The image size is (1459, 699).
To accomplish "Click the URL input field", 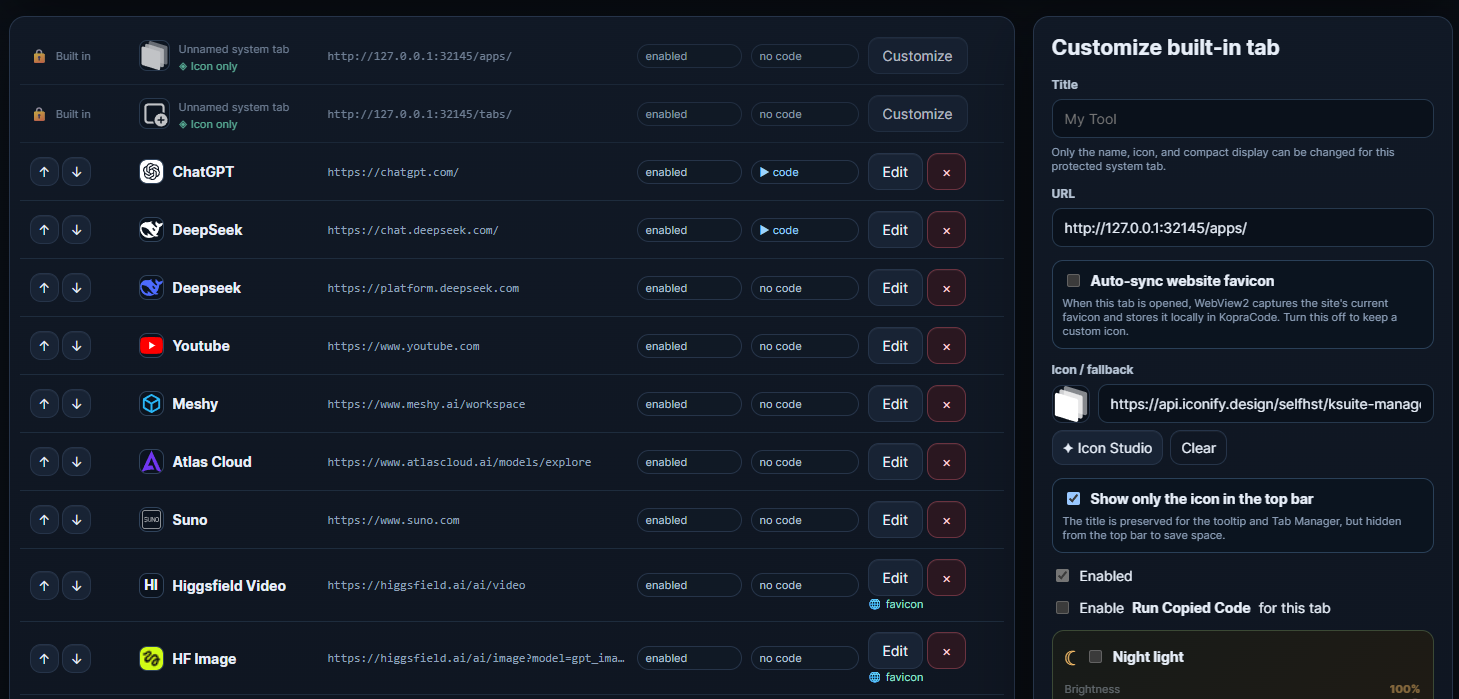I will click(1243, 228).
